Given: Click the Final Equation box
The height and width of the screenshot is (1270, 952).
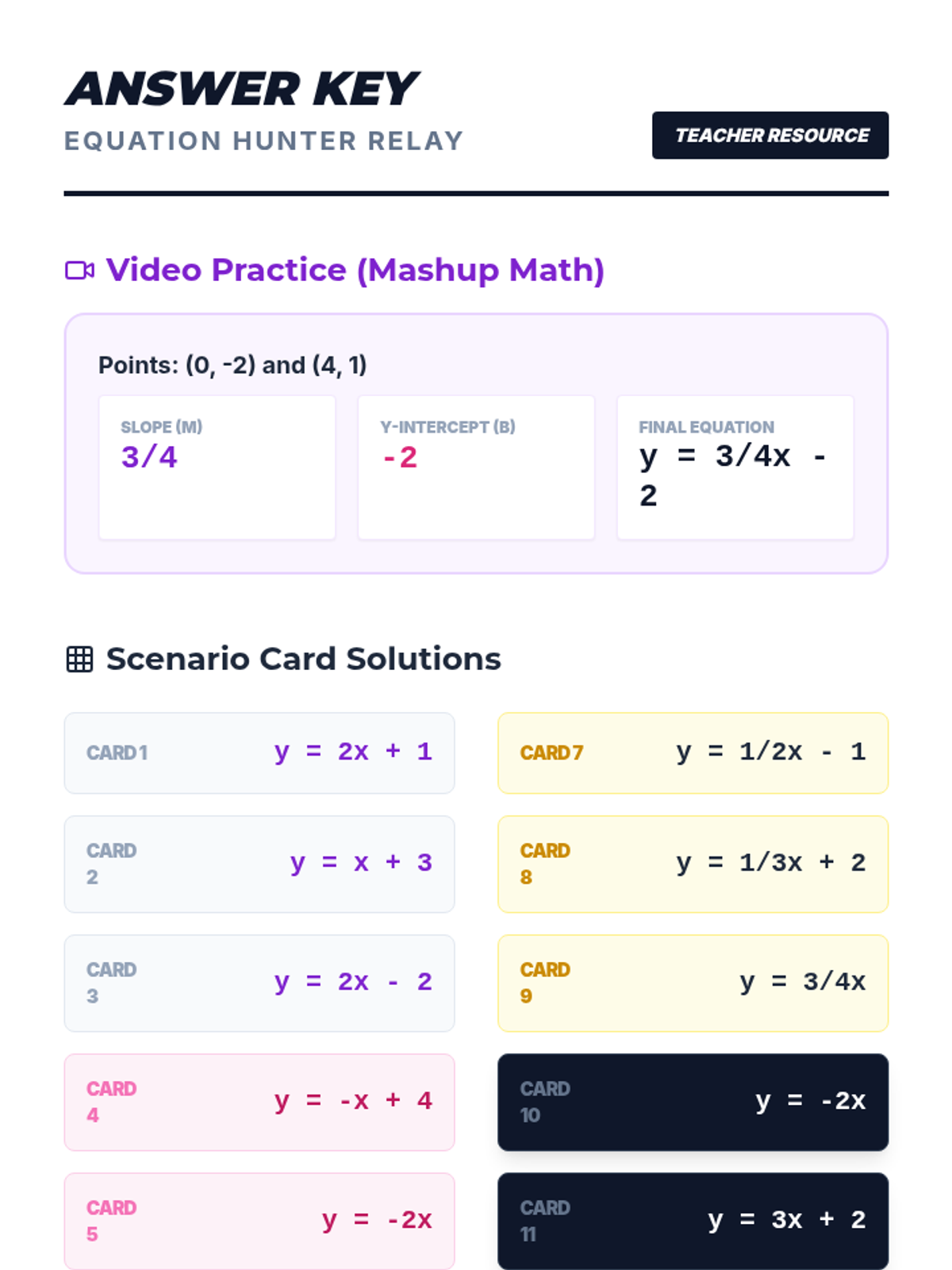Looking at the screenshot, I should pyautogui.click(x=735, y=467).
